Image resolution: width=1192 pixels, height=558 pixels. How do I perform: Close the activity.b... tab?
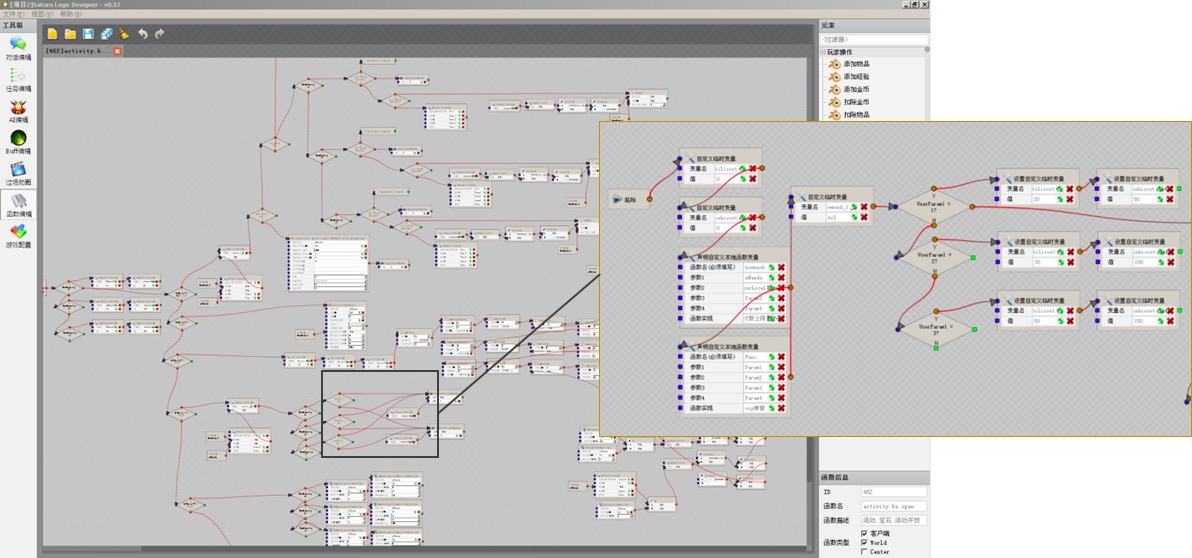click(118, 51)
